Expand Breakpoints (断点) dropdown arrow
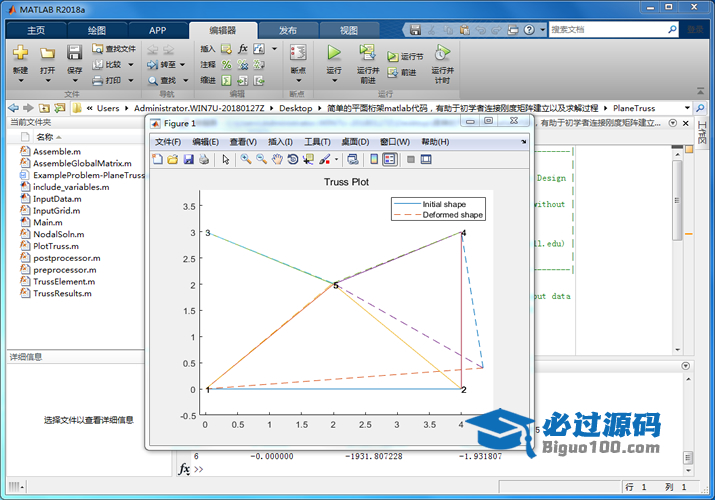The image size is (715, 500). click(x=299, y=81)
